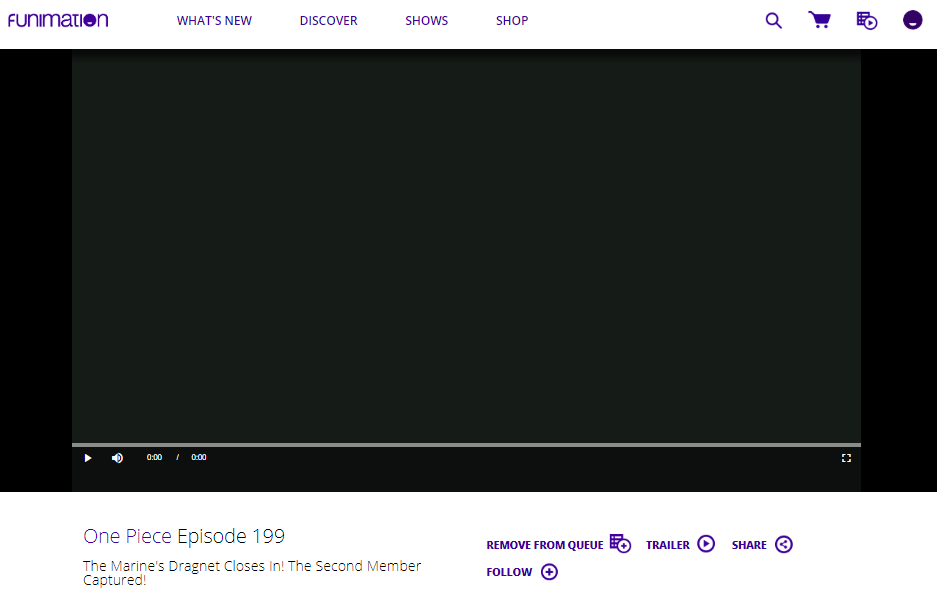Enter fullscreen mode
This screenshot has height=594, width=937.
tap(846, 458)
